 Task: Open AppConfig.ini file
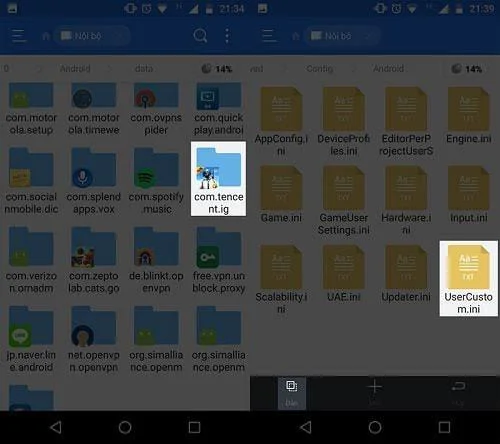[281, 122]
